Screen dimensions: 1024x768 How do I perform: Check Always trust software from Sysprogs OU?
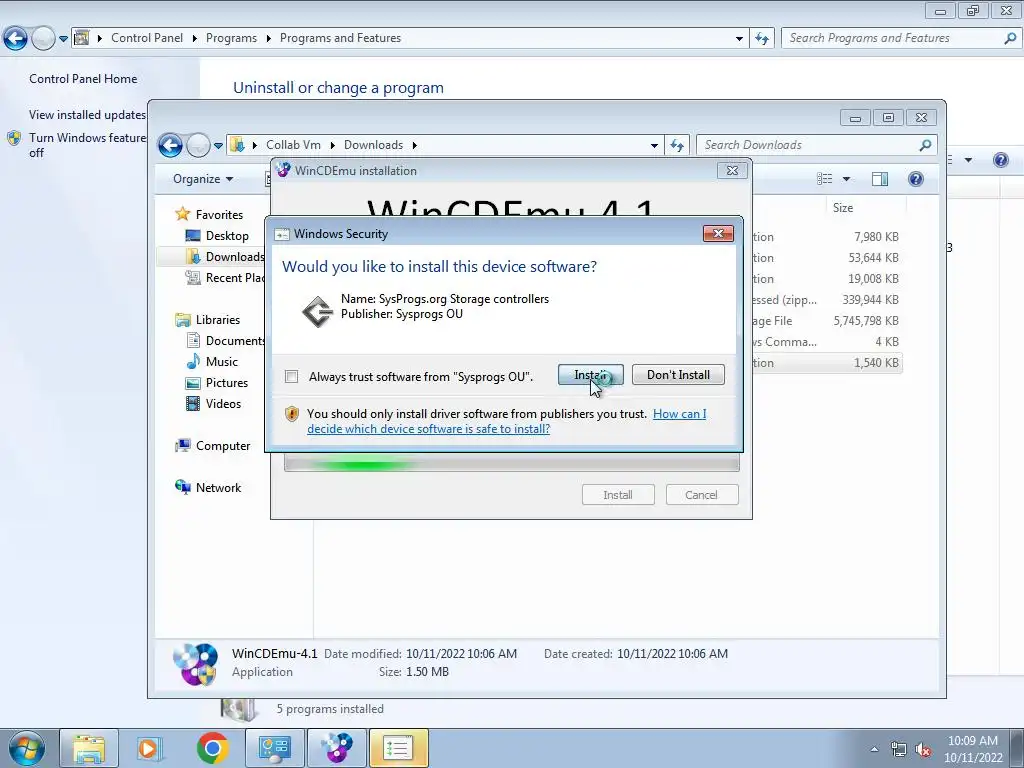coord(291,377)
